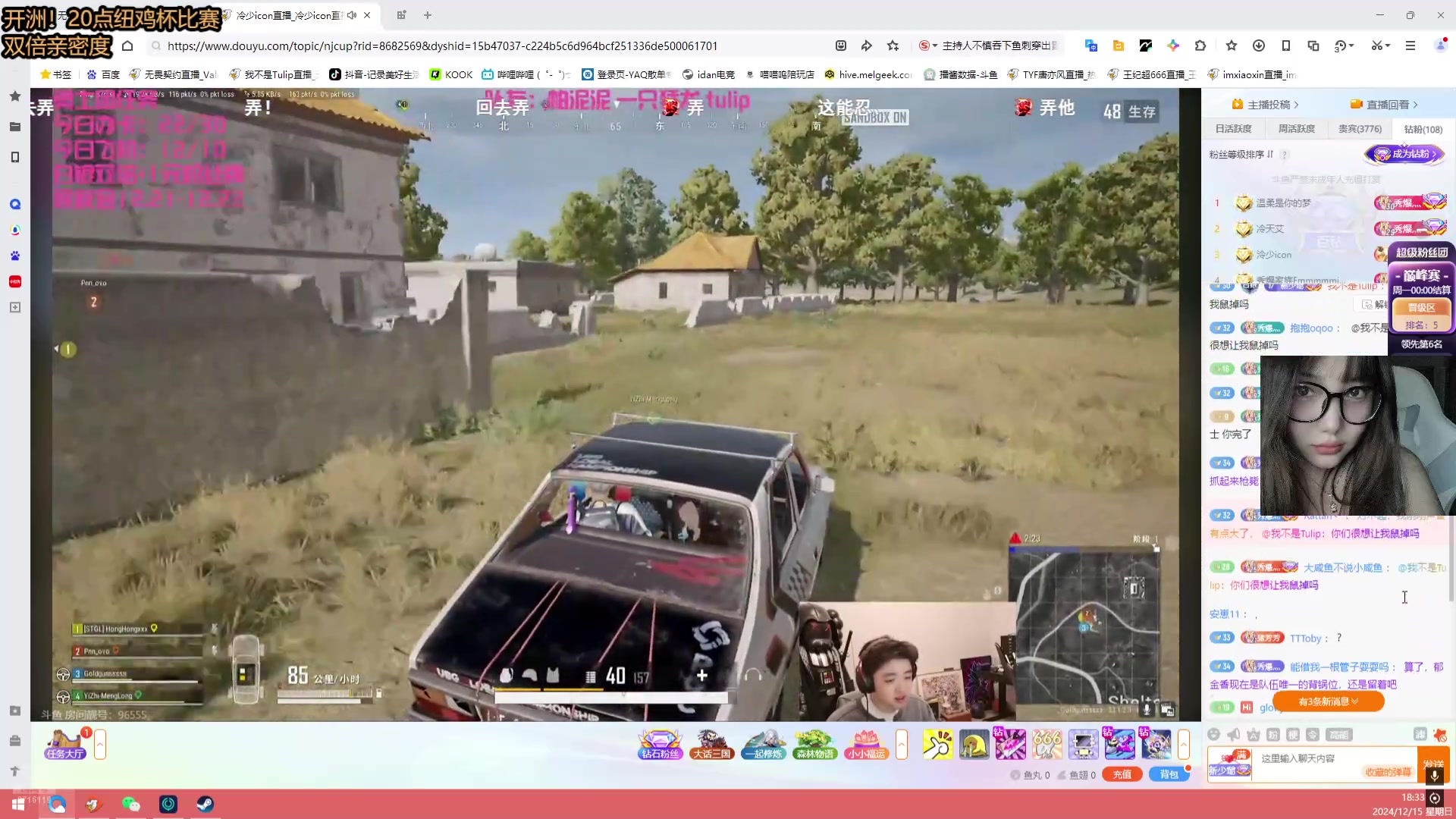The width and height of the screenshot is (1456, 819).
Task: Open the 一起修炼 game icon
Action: click(x=763, y=744)
